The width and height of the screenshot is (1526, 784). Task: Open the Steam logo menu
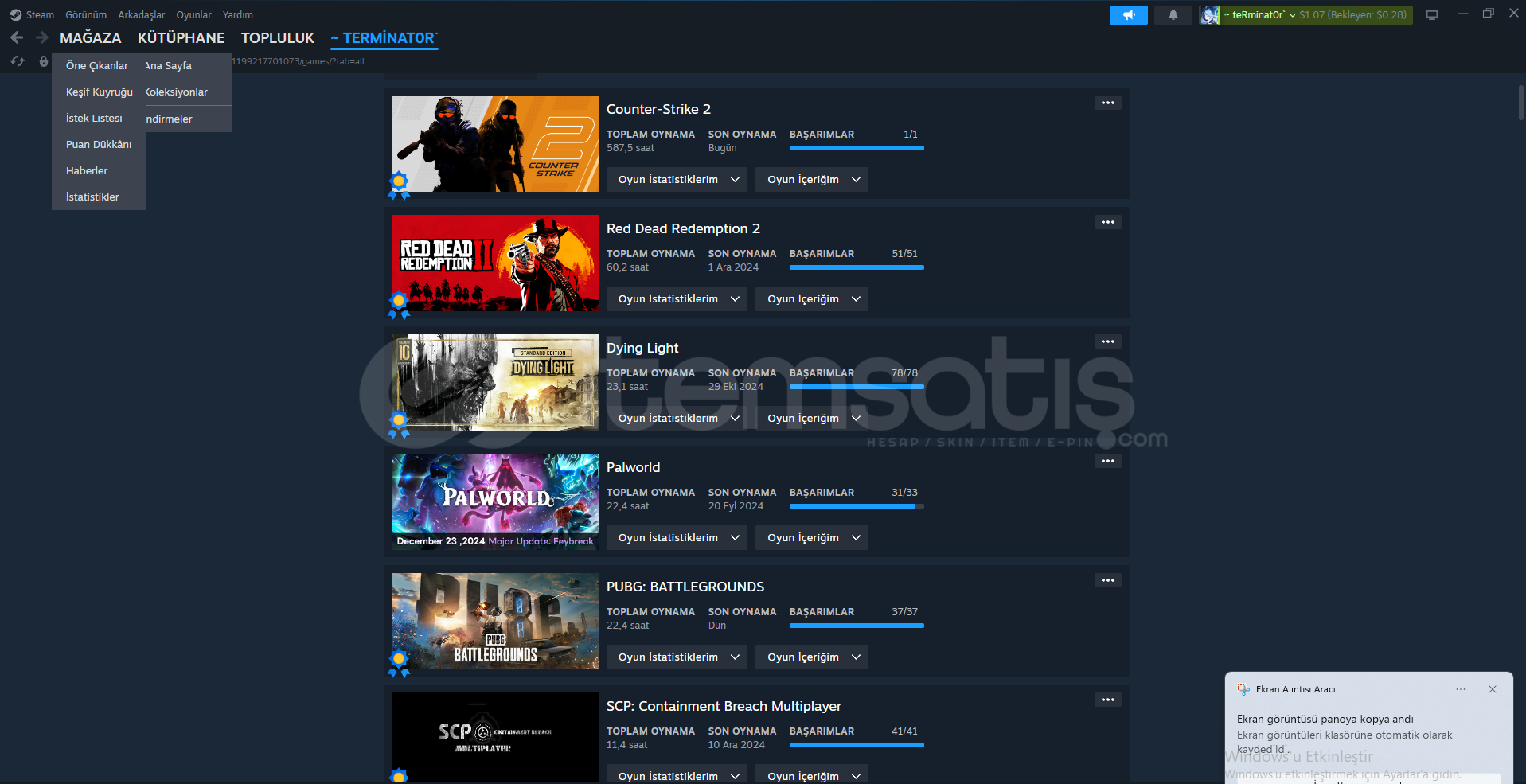coord(15,14)
